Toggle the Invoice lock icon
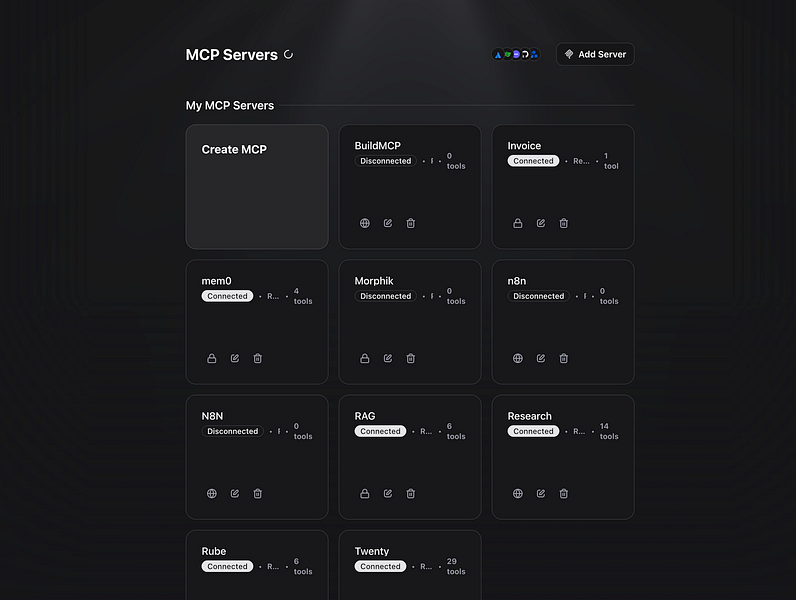This screenshot has height=600, width=796. (518, 223)
